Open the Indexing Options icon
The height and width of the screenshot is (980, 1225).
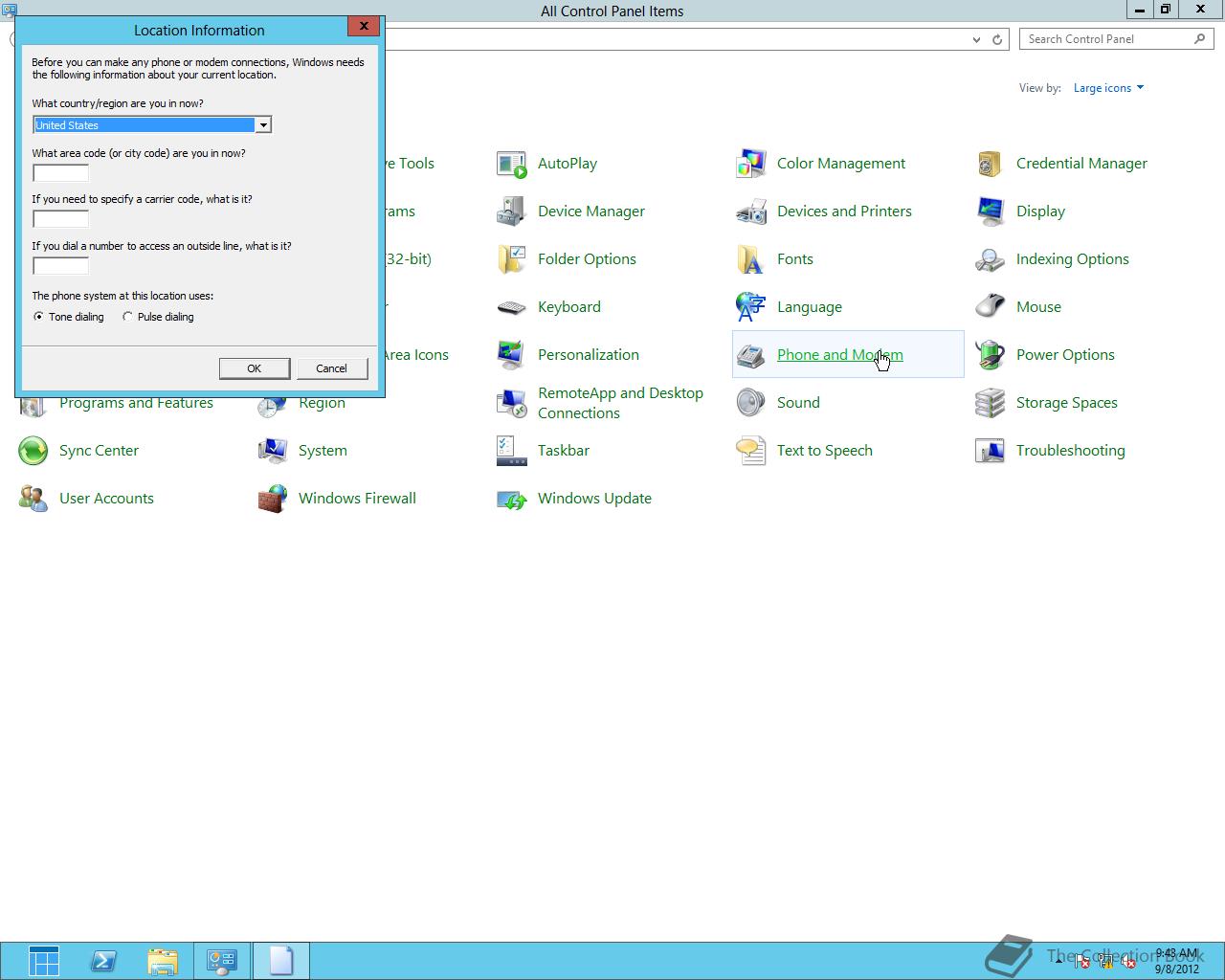pos(991,259)
